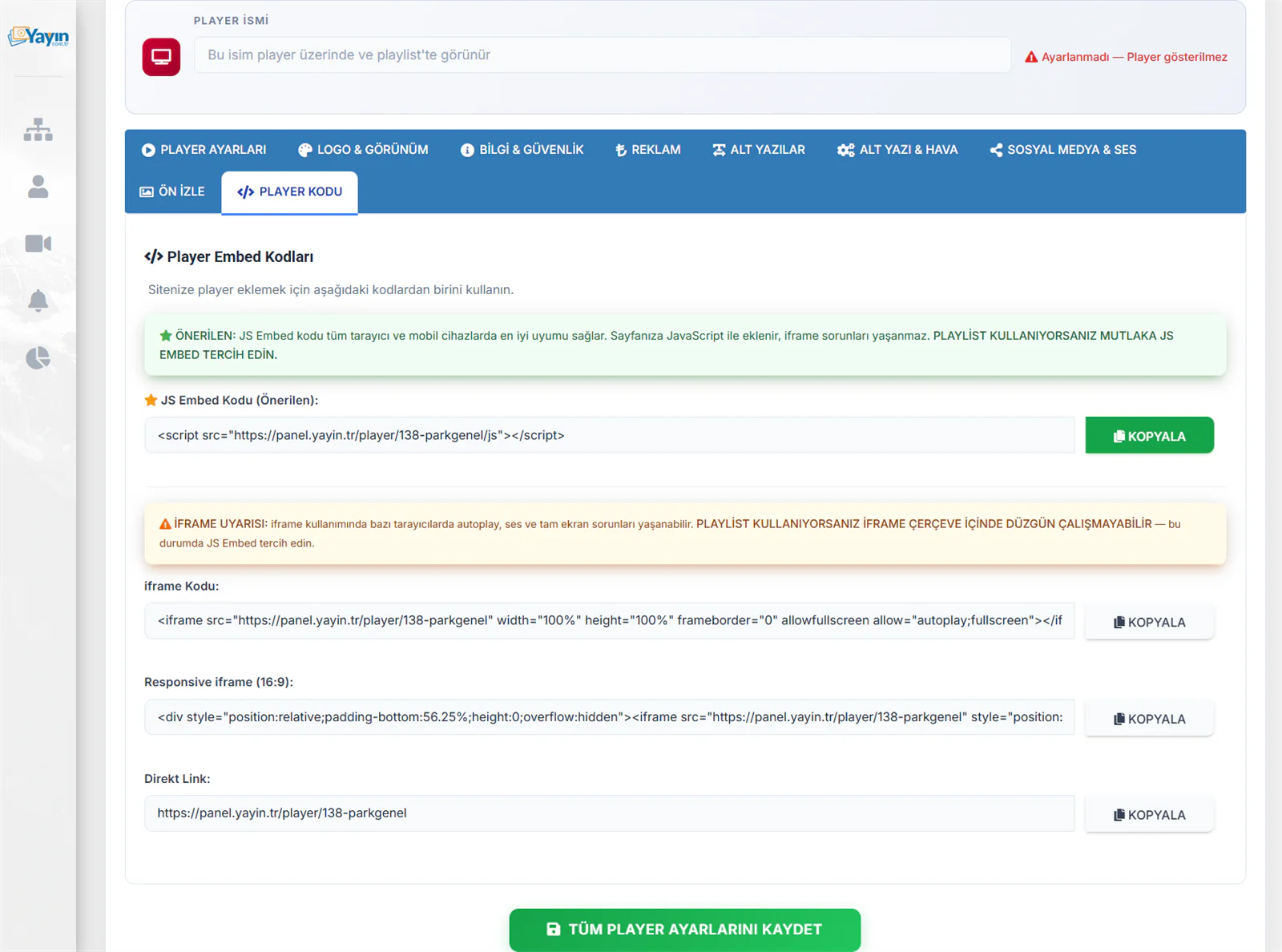This screenshot has width=1282, height=952.
Task: Copy the iframe Kodu
Action: point(1149,622)
